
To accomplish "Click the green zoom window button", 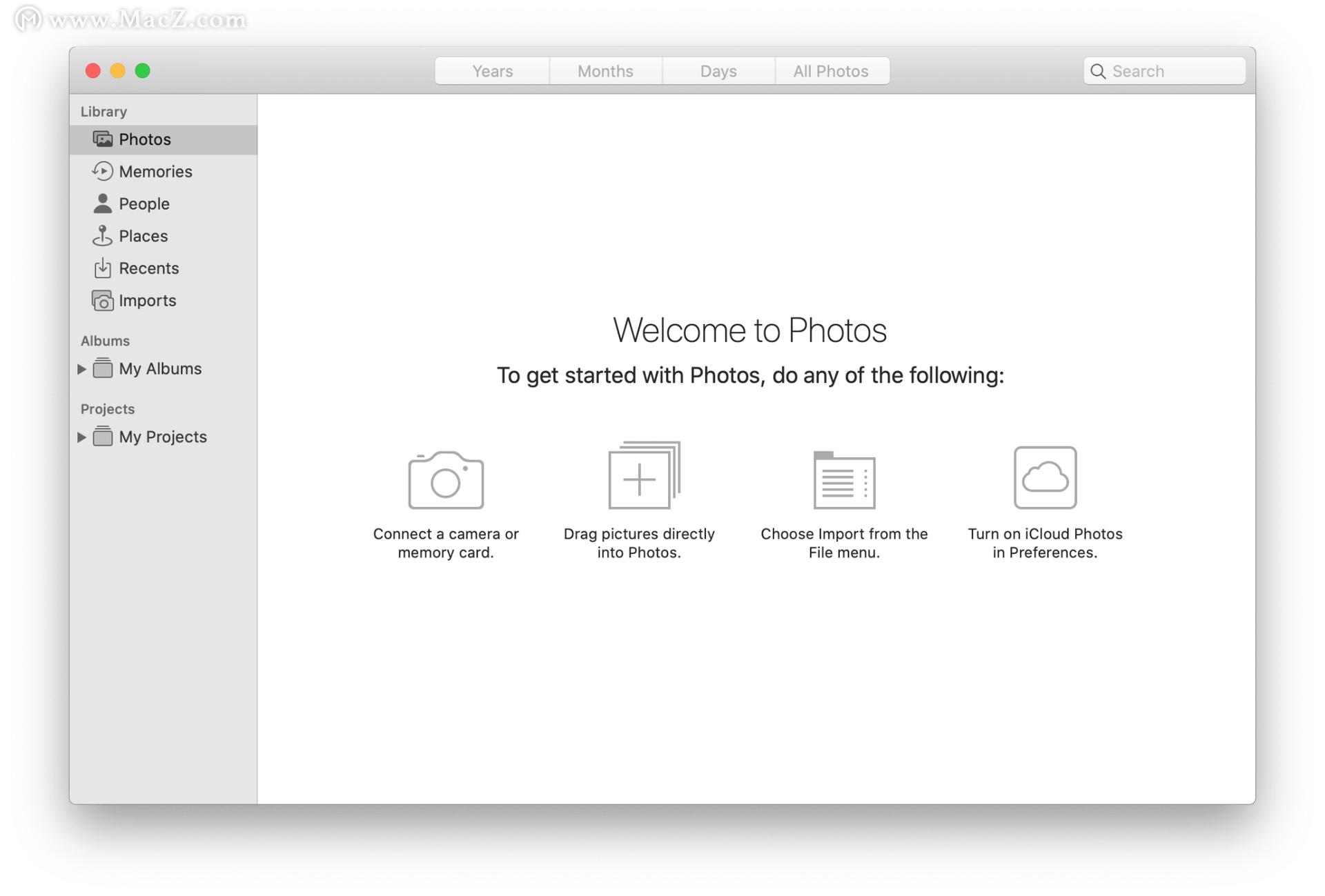I will tap(143, 71).
